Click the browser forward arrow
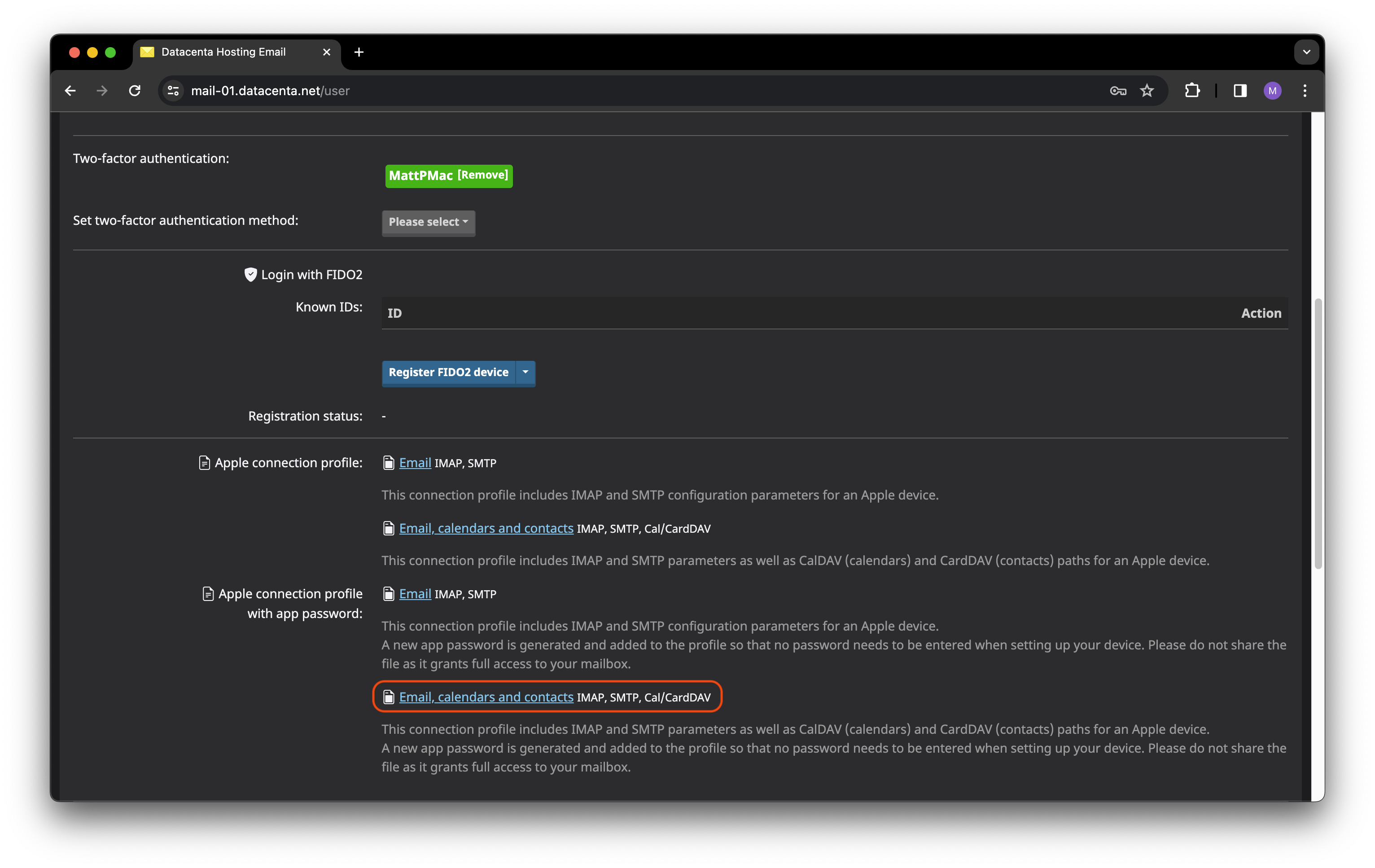This screenshot has width=1375, height=868. [102, 91]
